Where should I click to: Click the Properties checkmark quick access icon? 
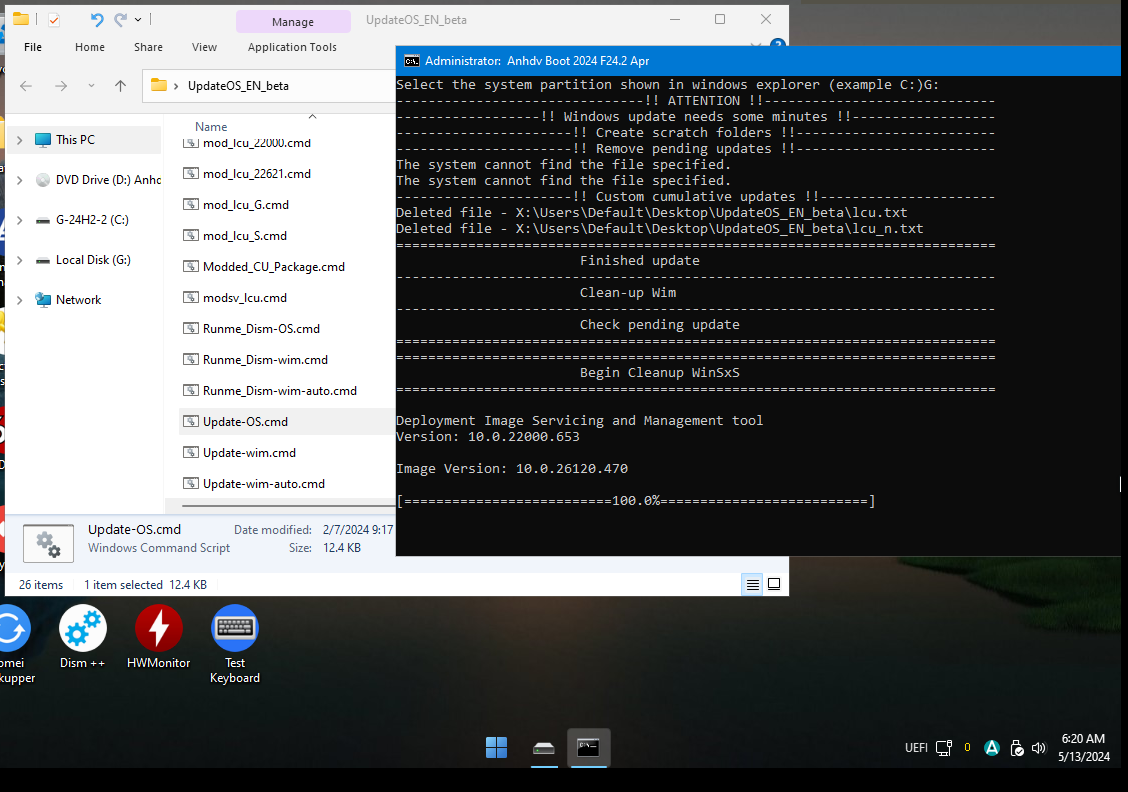click(54, 20)
